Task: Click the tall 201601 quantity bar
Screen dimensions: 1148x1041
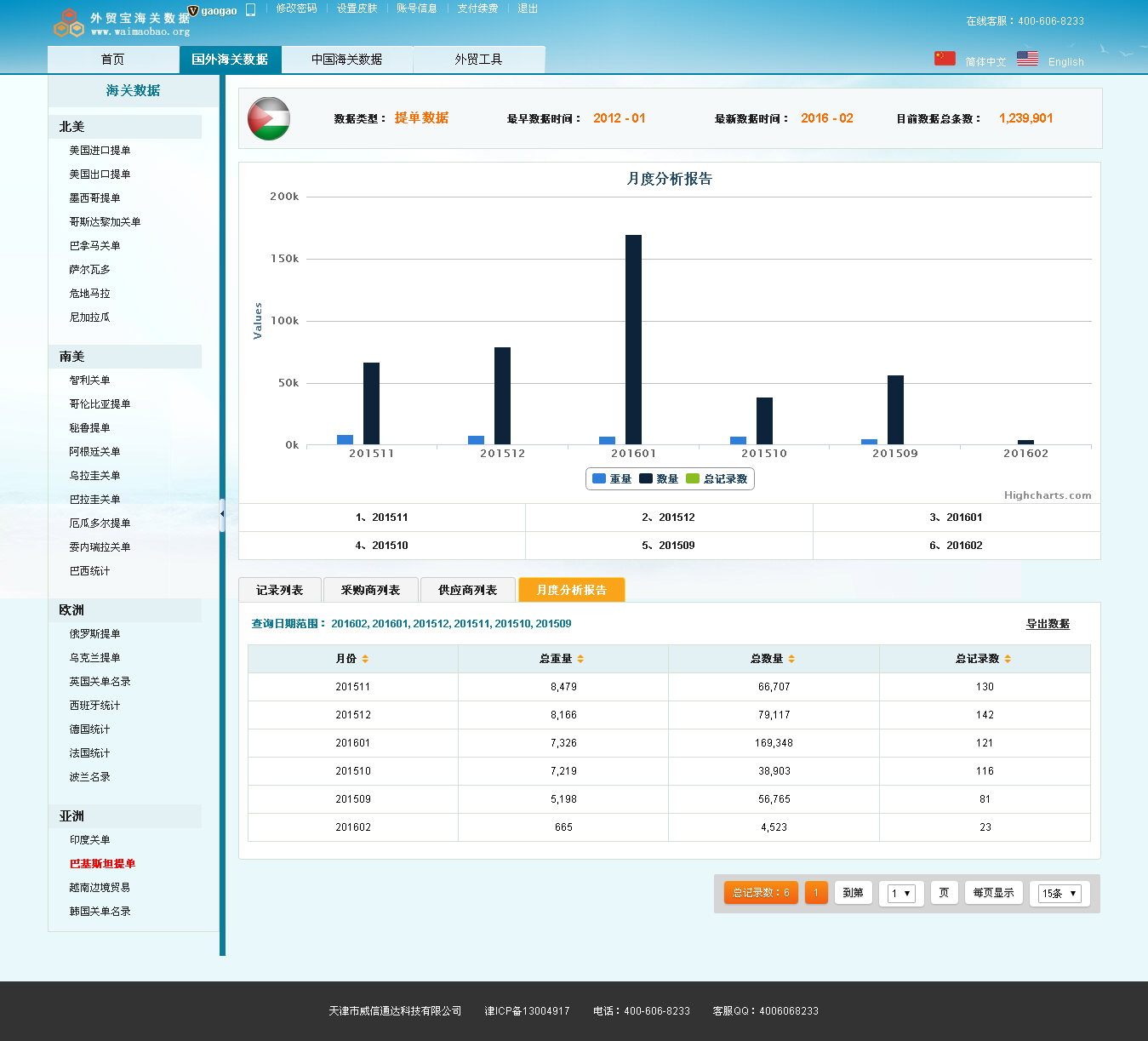Action: (x=633, y=340)
